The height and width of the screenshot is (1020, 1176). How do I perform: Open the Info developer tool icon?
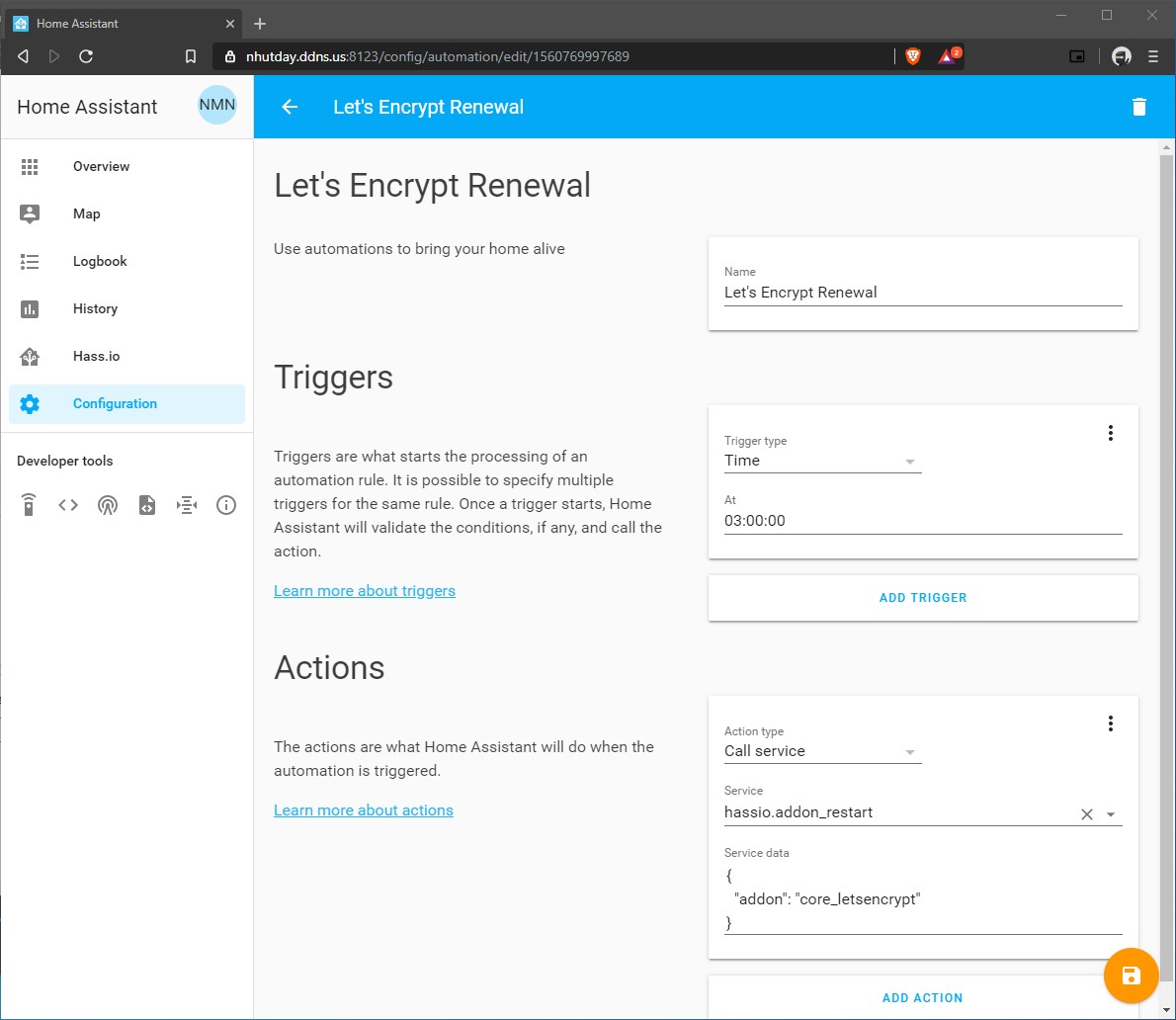[x=226, y=505]
